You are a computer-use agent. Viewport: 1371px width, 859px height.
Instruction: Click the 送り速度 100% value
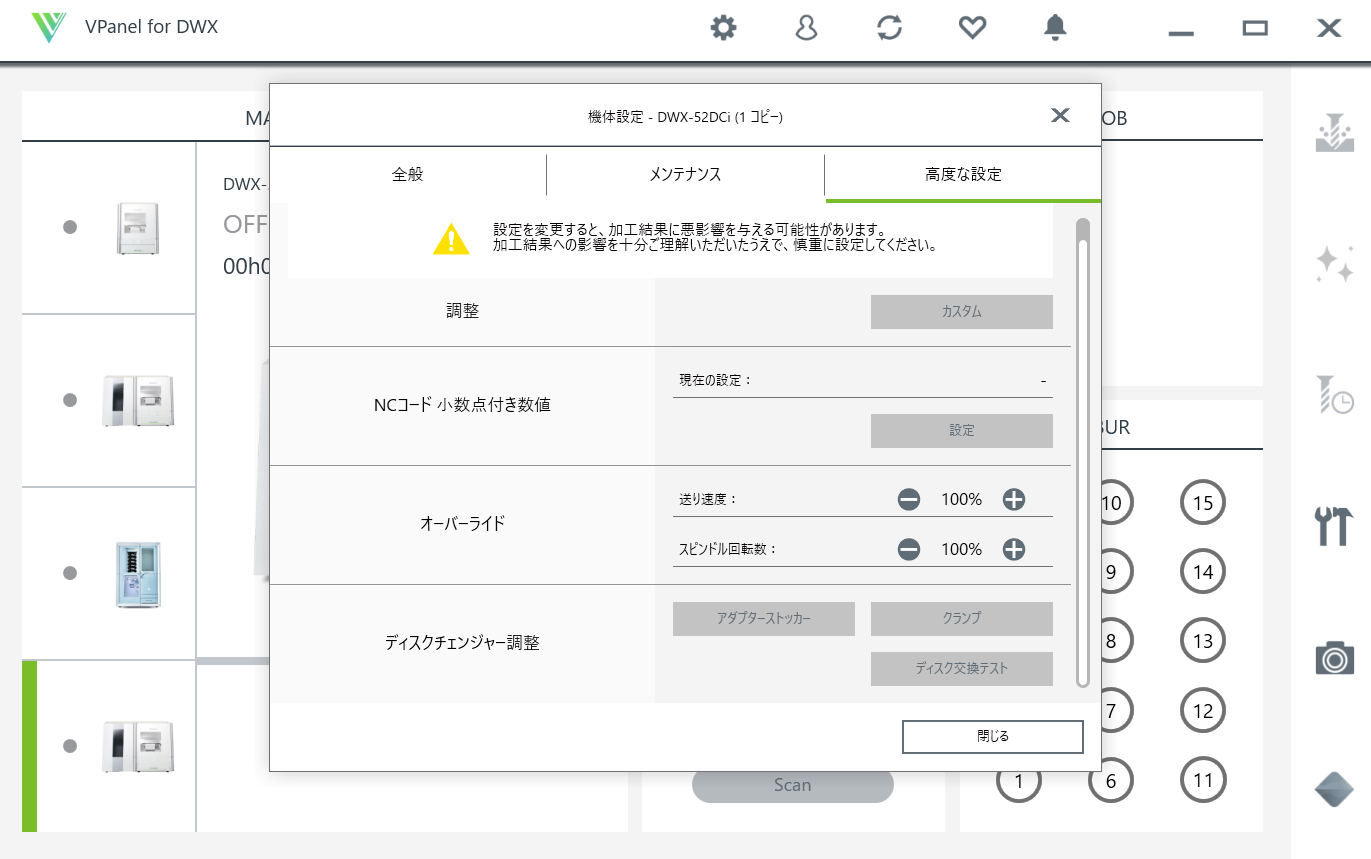pos(961,499)
